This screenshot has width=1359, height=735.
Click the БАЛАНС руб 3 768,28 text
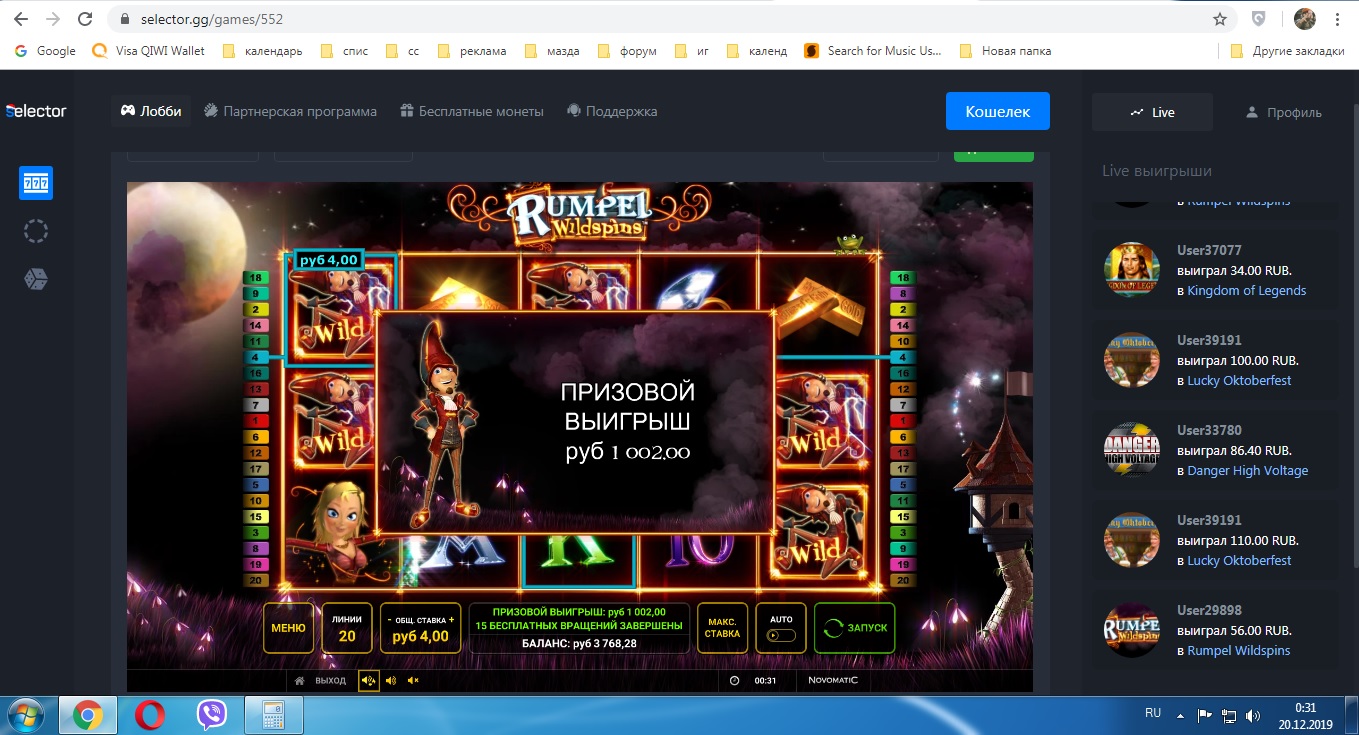579,644
